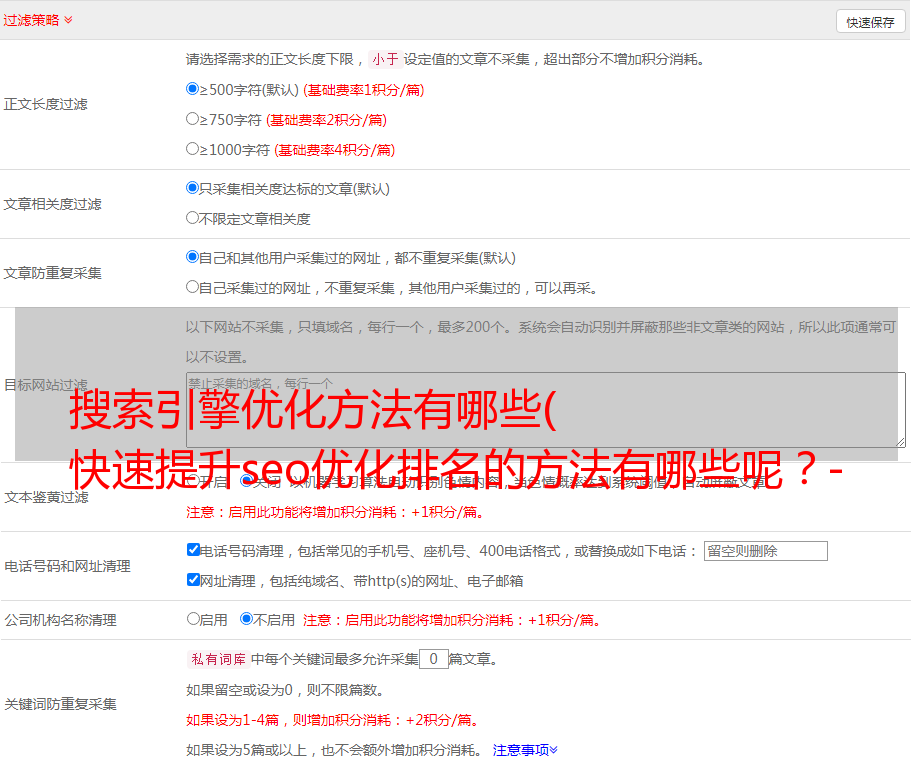The image size is (912, 768).
Task: Select the ≥500字符(默认) radio option
Action: [x=192, y=88]
